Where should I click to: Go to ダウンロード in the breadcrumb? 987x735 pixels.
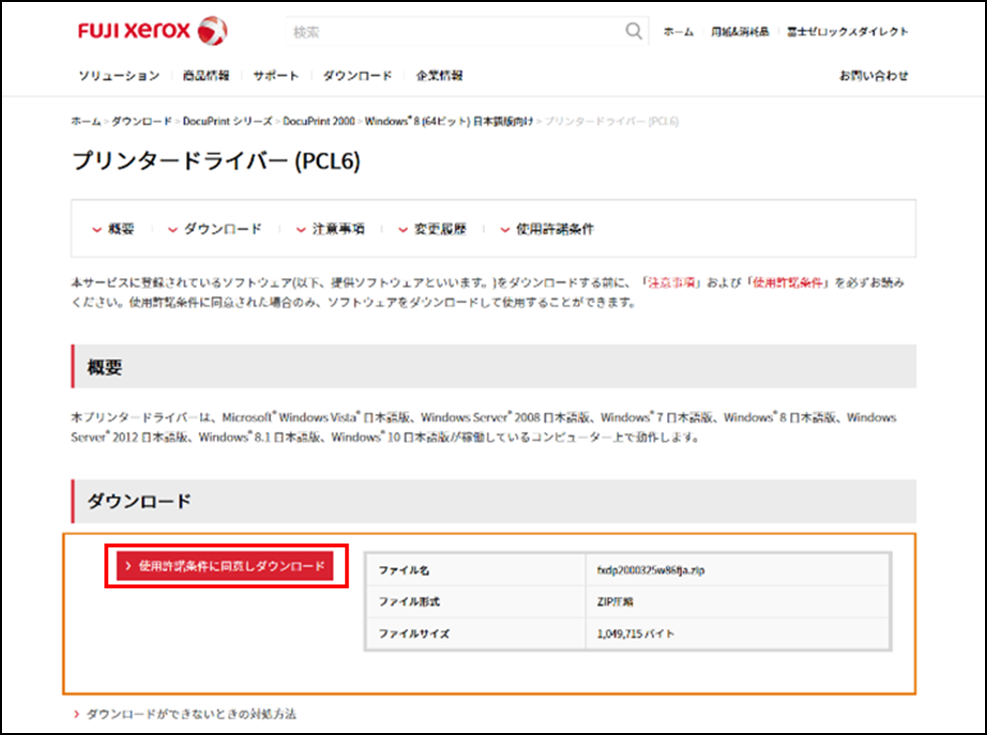click(x=142, y=121)
